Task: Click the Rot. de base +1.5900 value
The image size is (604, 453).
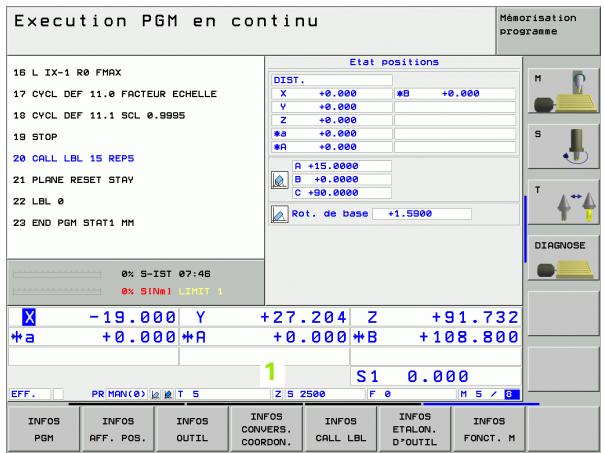Action: point(422,214)
